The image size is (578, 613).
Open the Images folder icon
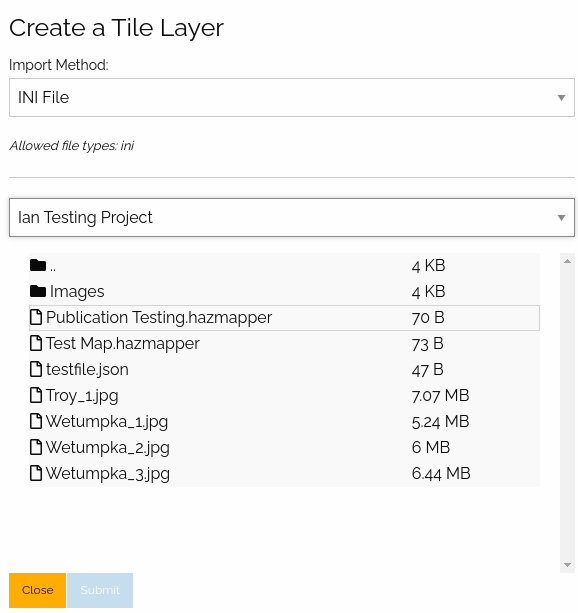38,291
